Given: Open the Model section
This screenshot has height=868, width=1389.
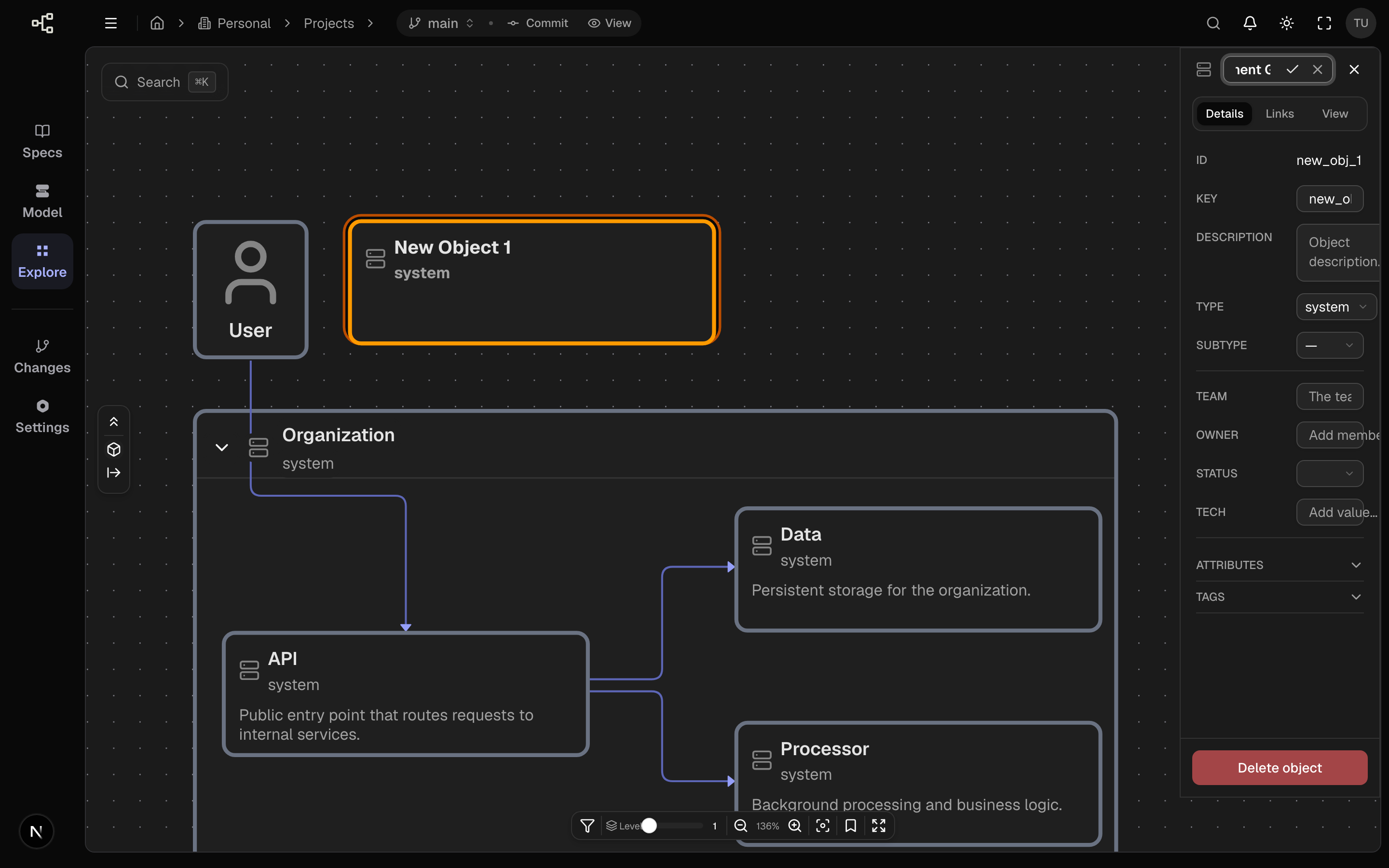Looking at the screenshot, I should point(42,202).
